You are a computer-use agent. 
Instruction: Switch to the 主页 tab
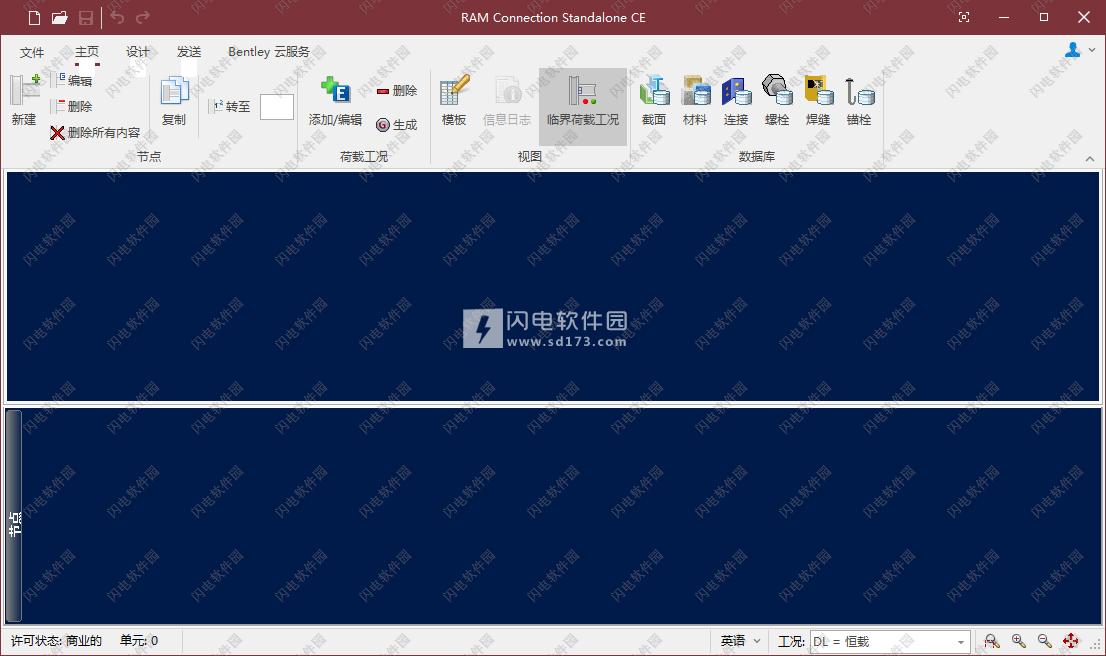(87, 52)
